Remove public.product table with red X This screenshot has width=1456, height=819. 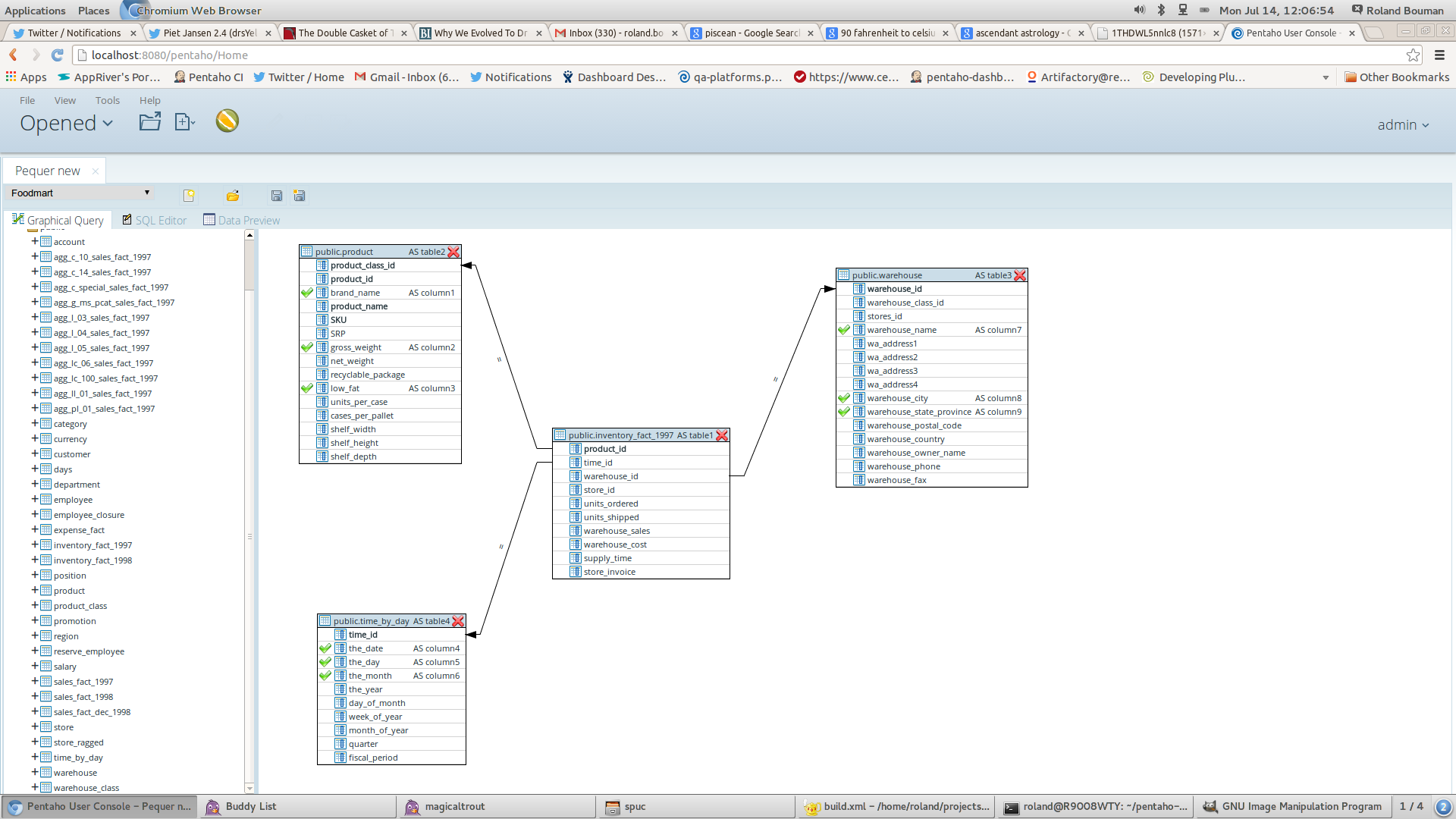tap(453, 252)
